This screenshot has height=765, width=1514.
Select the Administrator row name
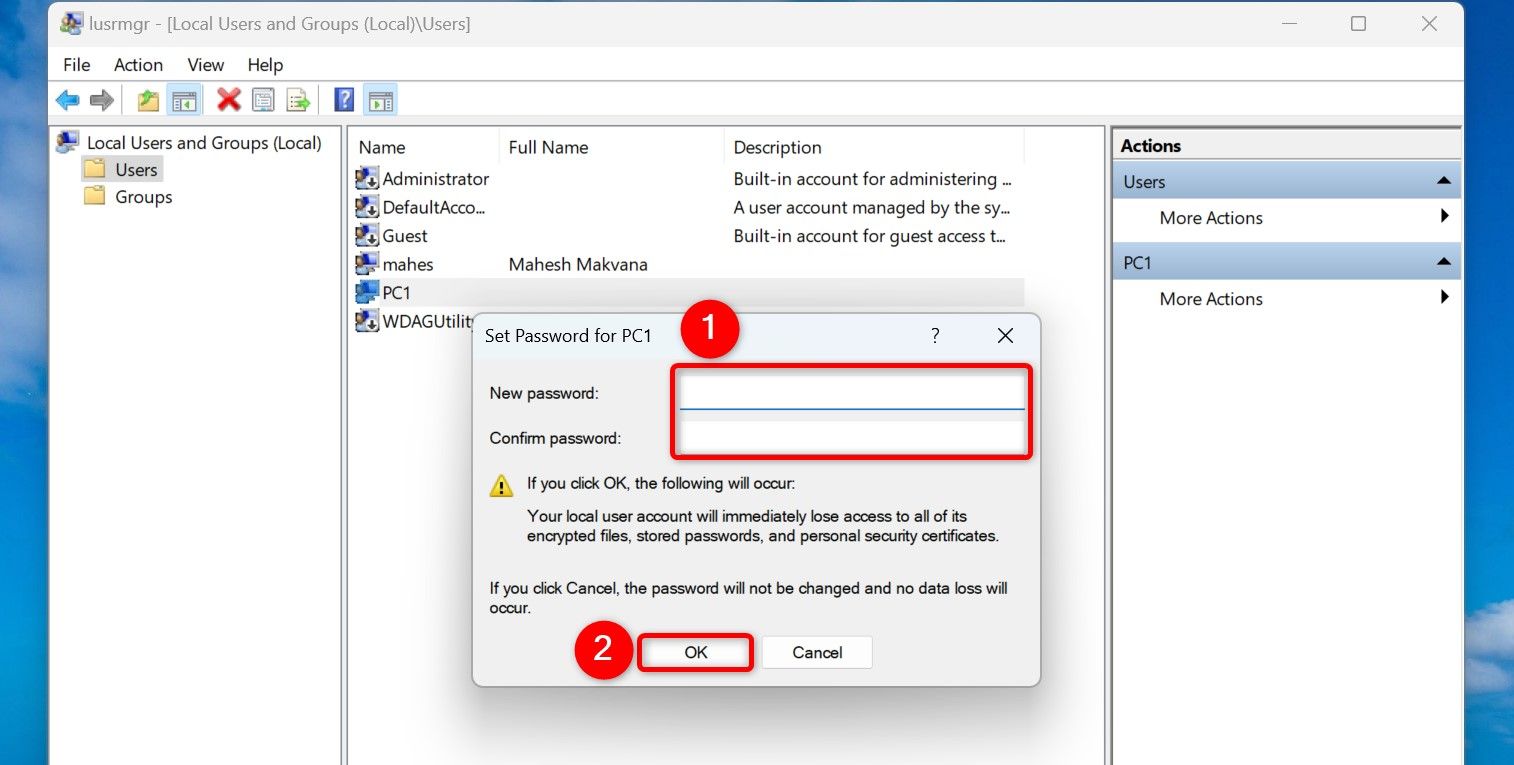pos(436,179)
